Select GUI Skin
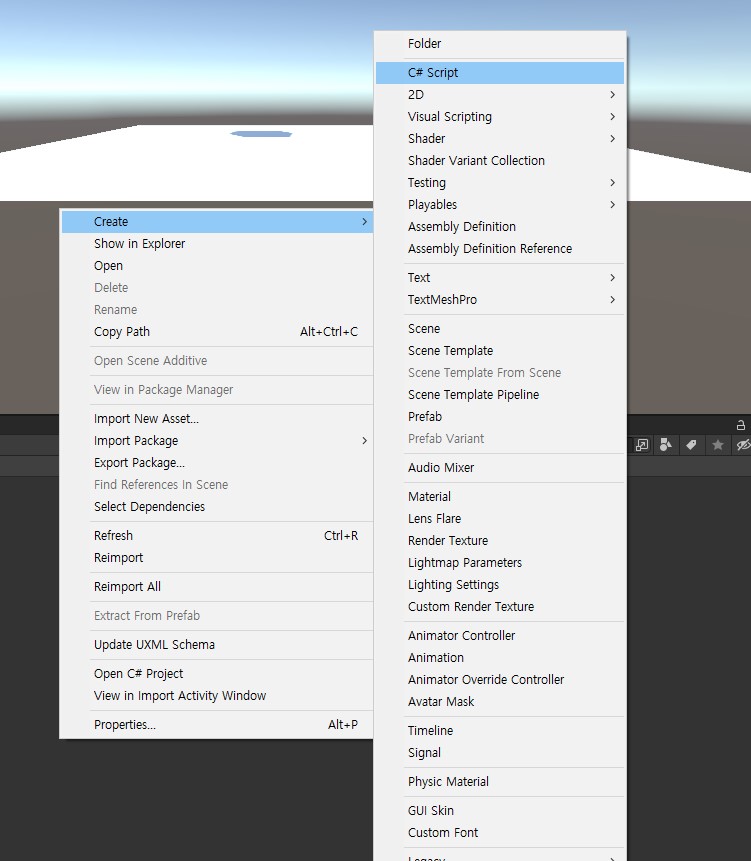This screenshot has height=861, width=751. tap(500, 811)
